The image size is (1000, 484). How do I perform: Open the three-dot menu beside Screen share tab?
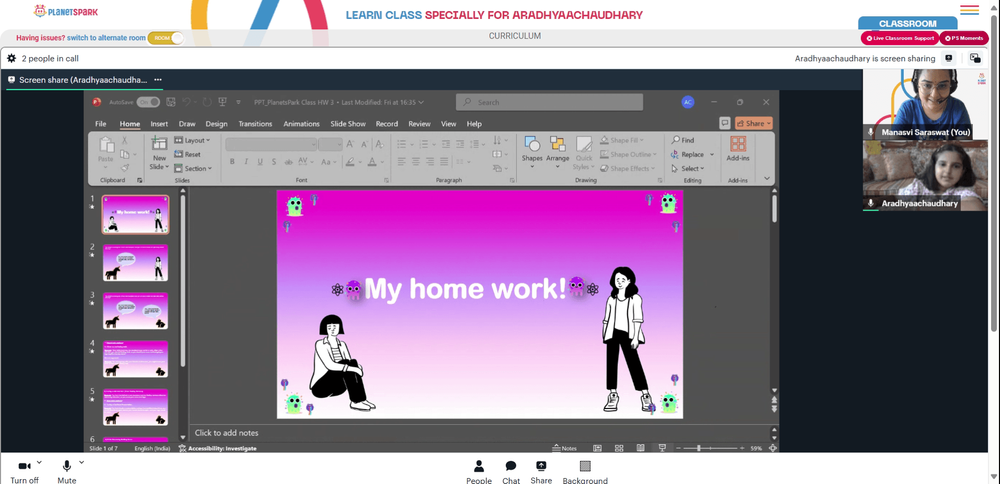click(158, 80)
